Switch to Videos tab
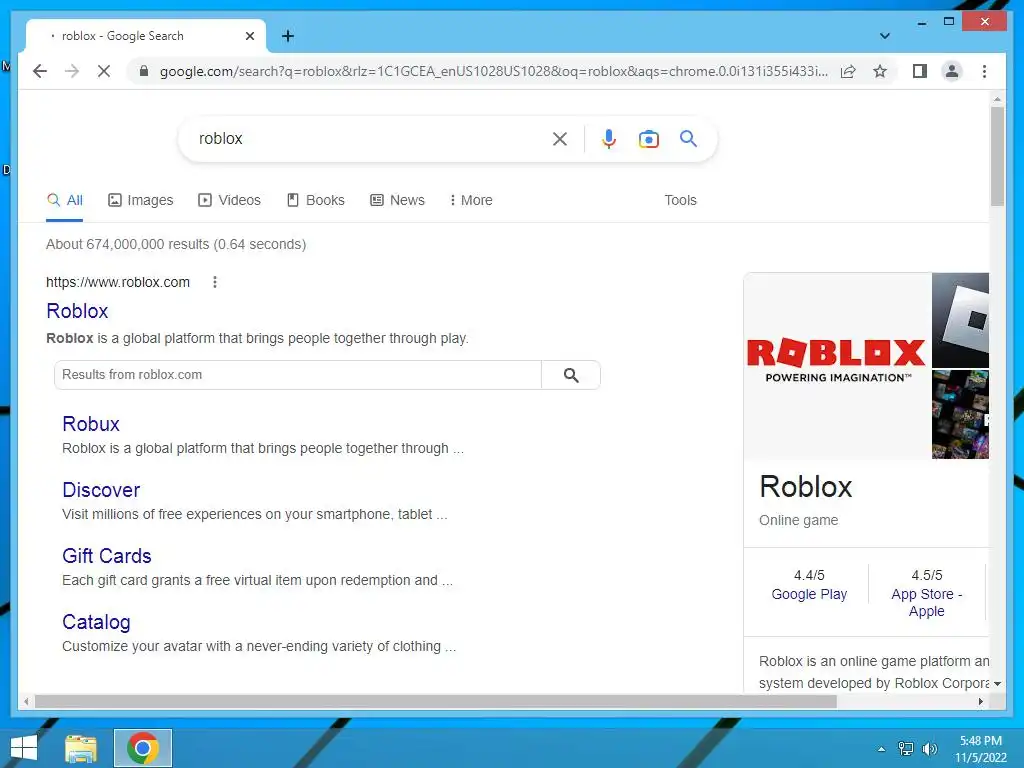 pyautogui.click(x=229, y=200)
